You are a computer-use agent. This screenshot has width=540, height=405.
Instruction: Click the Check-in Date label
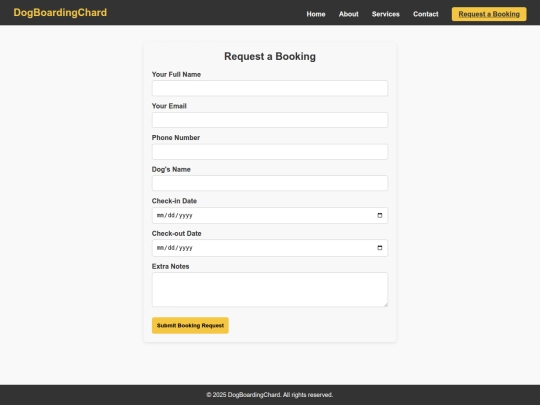(174, 201)
